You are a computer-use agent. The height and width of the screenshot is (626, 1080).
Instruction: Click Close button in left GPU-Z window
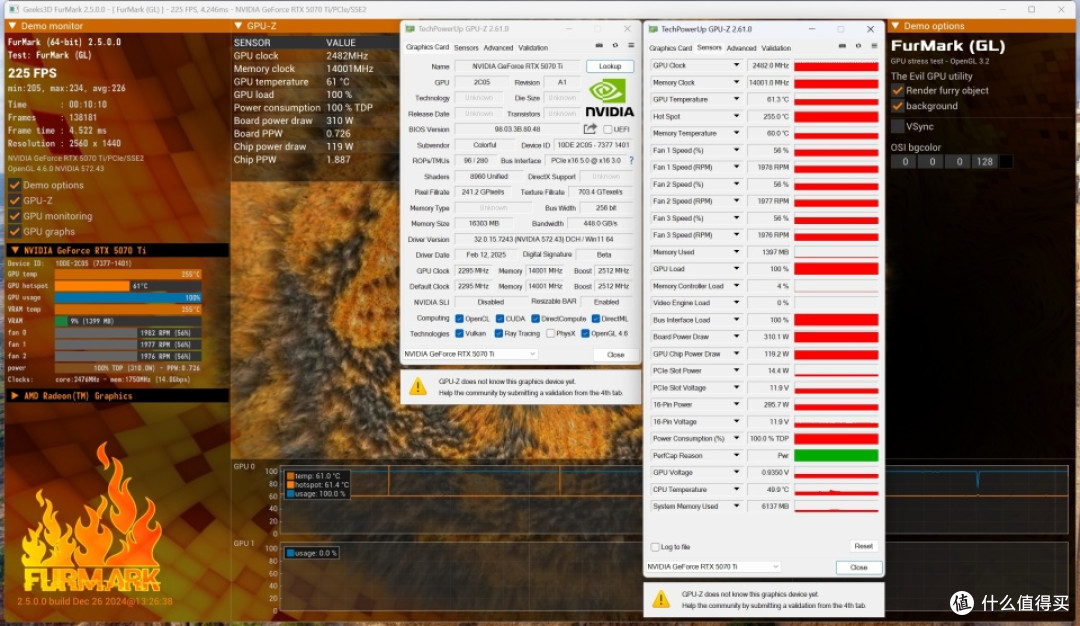click(616, 355)
